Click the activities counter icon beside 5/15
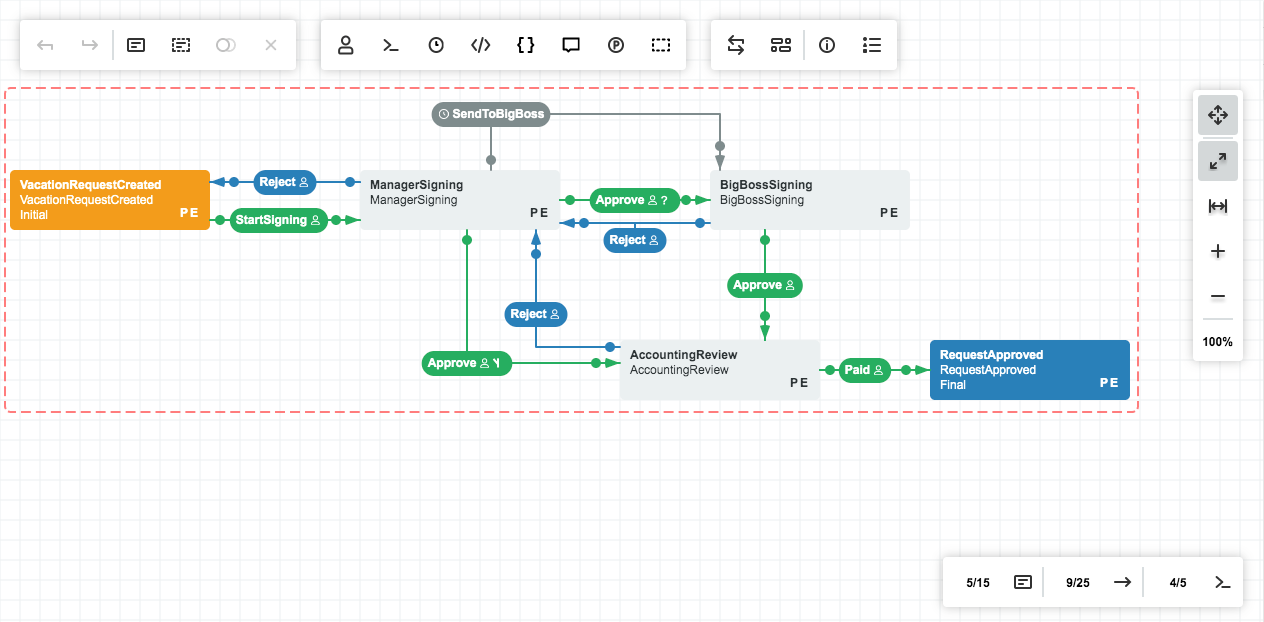The width and height of the screenshot is (1264, 622). (x=1023, y=582)
